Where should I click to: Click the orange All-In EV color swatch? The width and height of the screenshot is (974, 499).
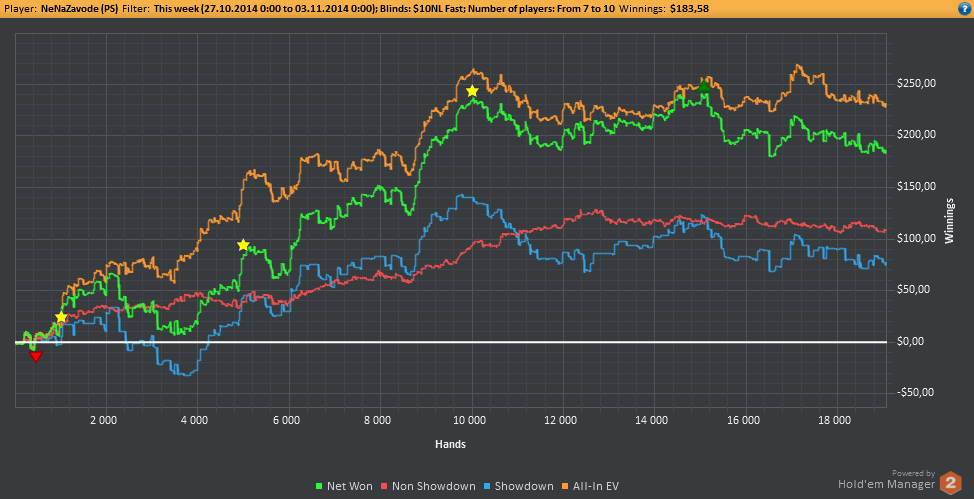point(565,487)
